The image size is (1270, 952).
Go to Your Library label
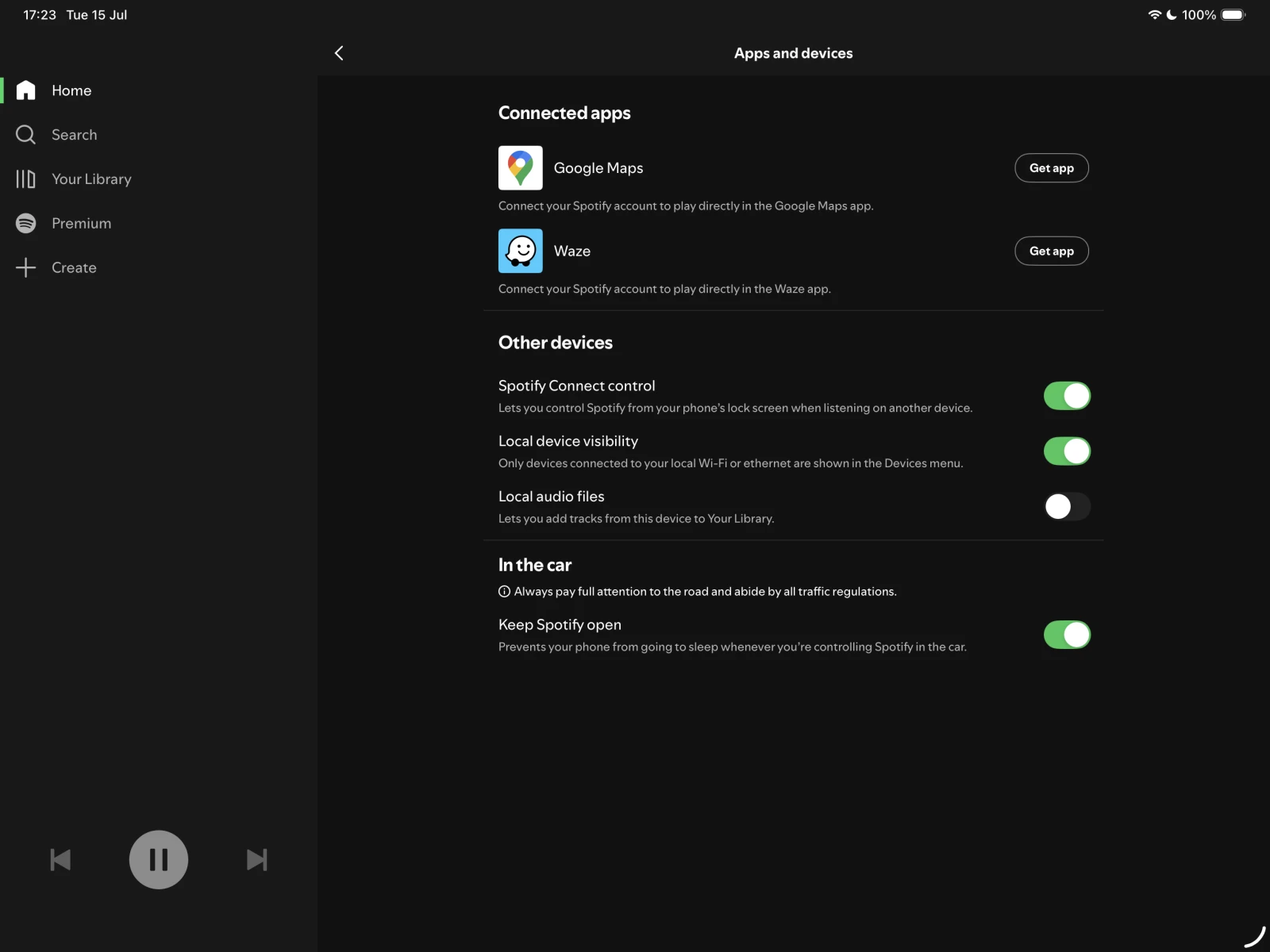91,179
